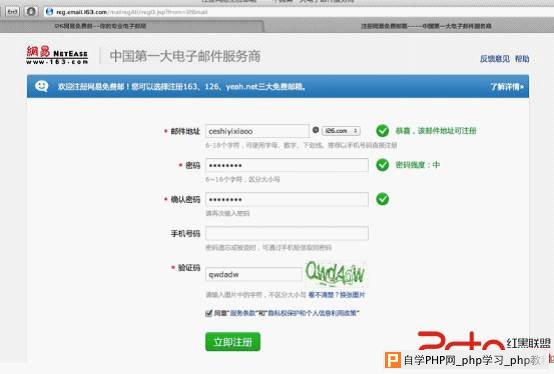Image resolution: width=554 pixels, height=374 pixels.
Task: Click the NetEase 163 logo
Action: click(57, 55)
